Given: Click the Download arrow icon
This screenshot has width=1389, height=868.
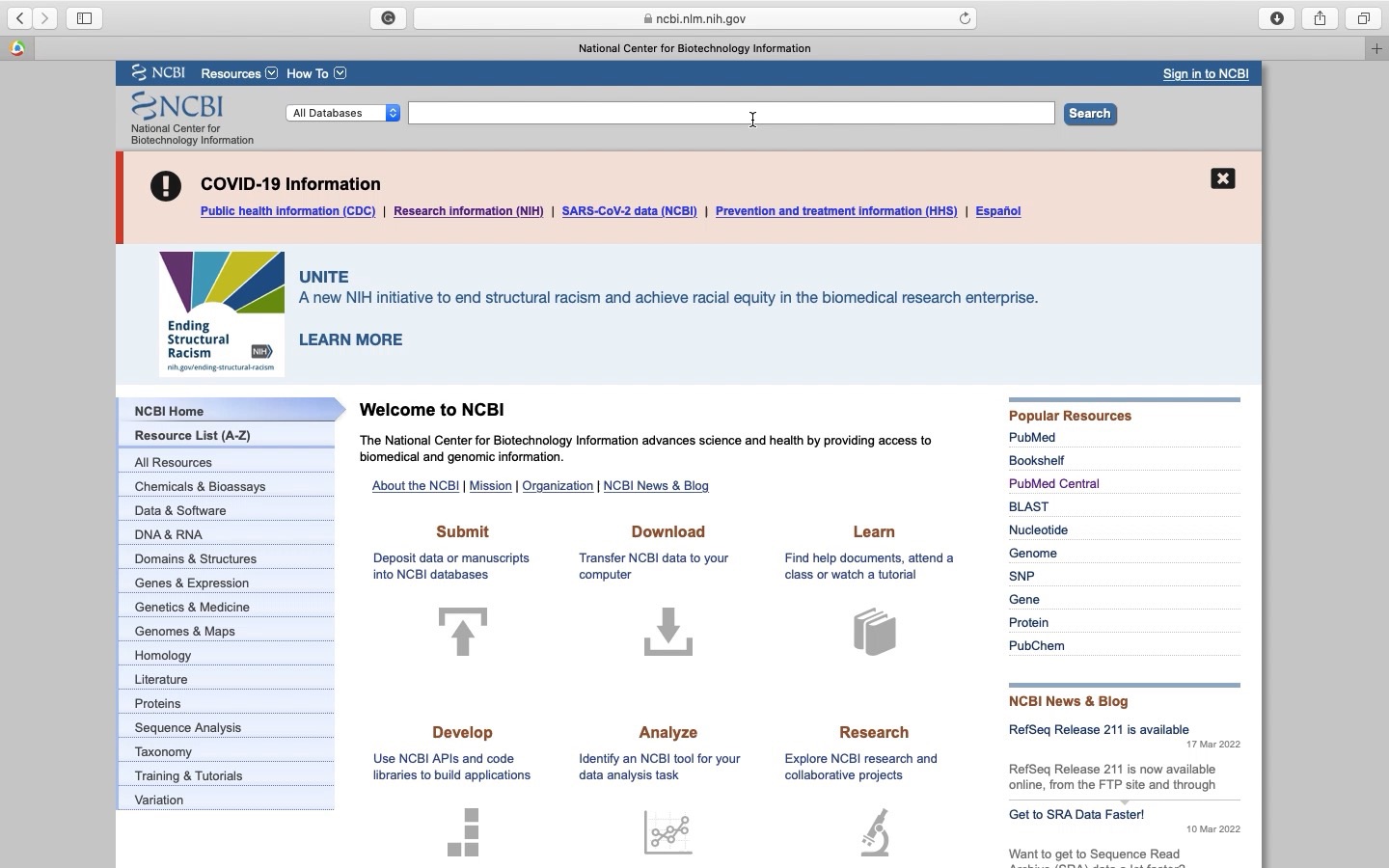Looking at the screenshot, I should point(667,632).
